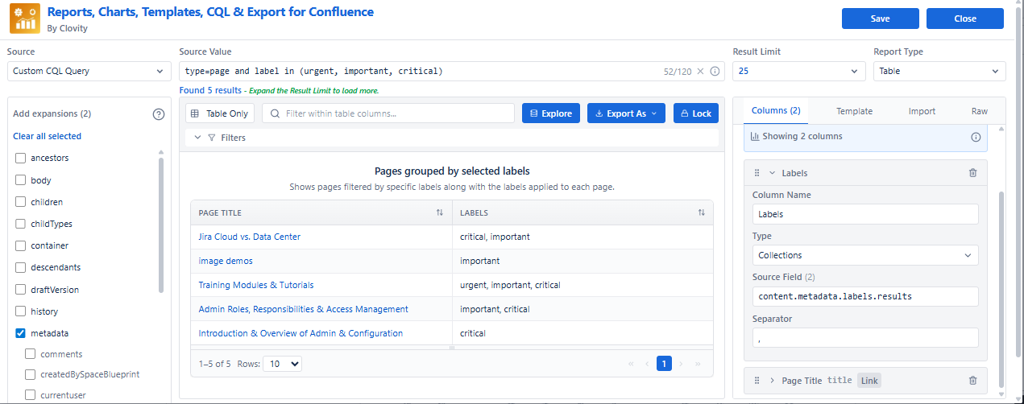Screen dimensions: 1024x404
Task: Sort by the LABELS sort icon
Action: 701,213
